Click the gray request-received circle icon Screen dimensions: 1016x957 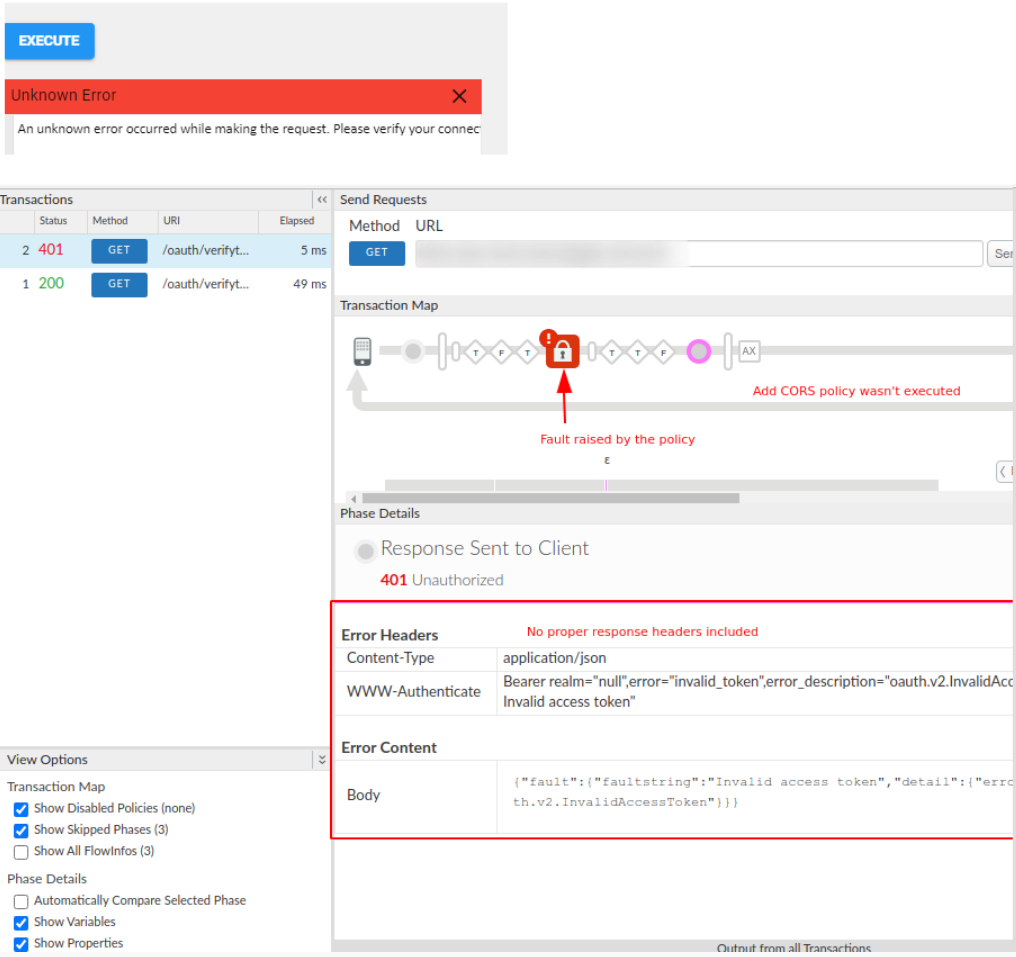(x=412, y=351)
